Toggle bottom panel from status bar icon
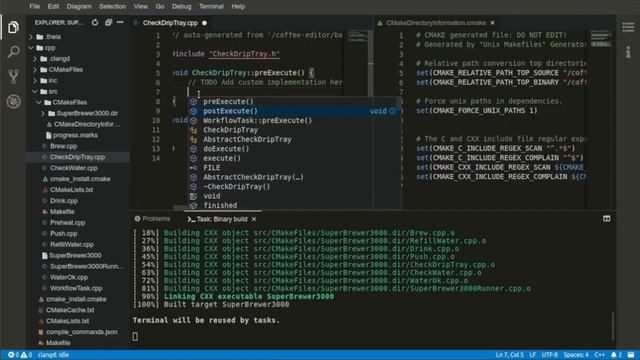Viewport: 640px width, 360px height. [x=631, y=355]
